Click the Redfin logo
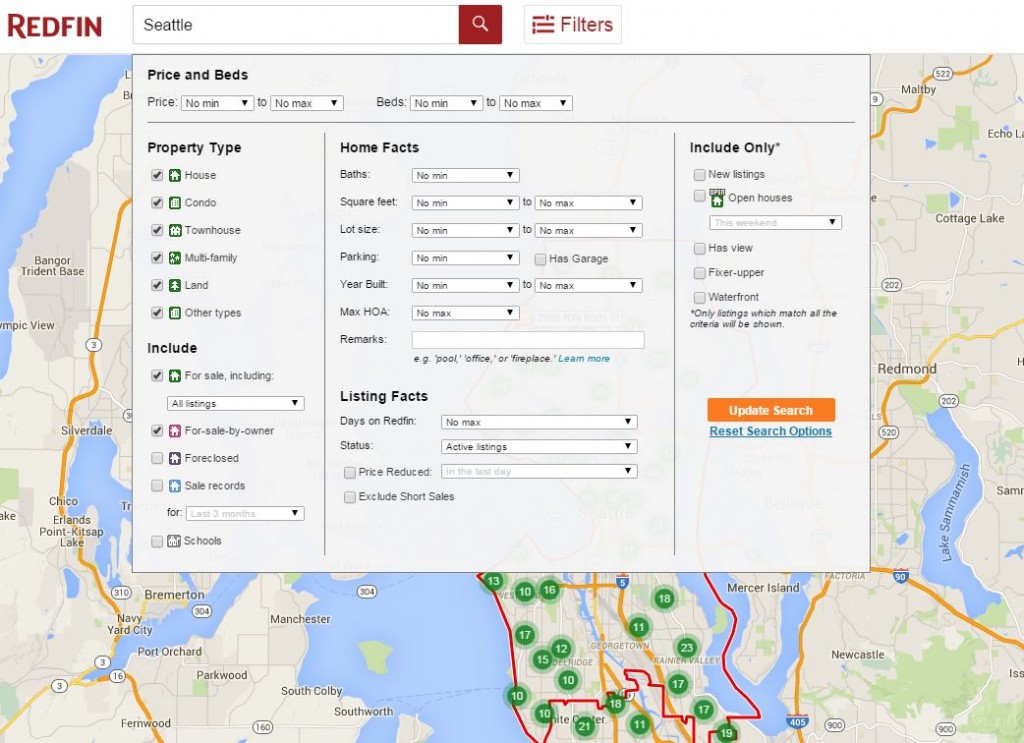This screenshot has width=1024, height=743. (x=55, y=24)
